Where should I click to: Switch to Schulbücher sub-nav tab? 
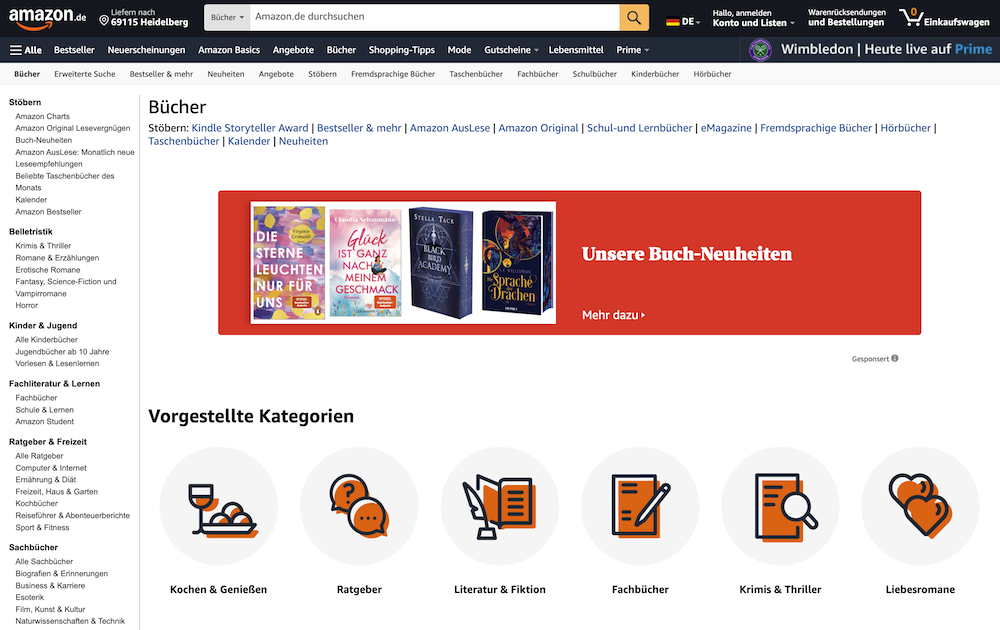click(x=594, y=74)
